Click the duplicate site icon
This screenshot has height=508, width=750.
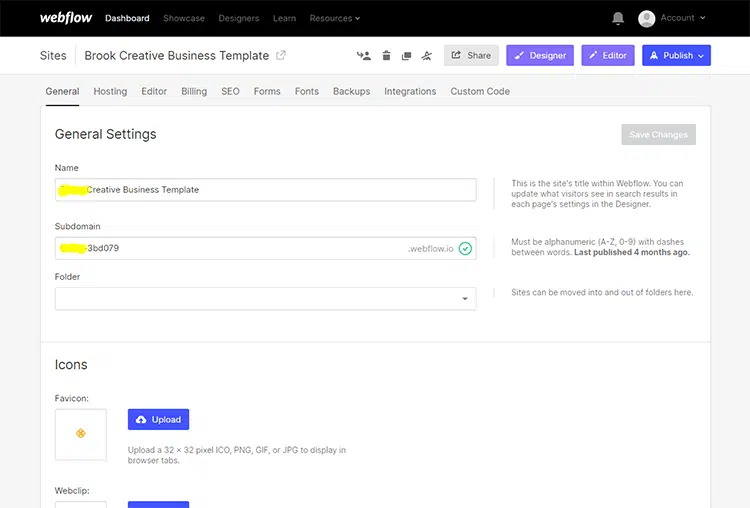[x=406, y=56]
